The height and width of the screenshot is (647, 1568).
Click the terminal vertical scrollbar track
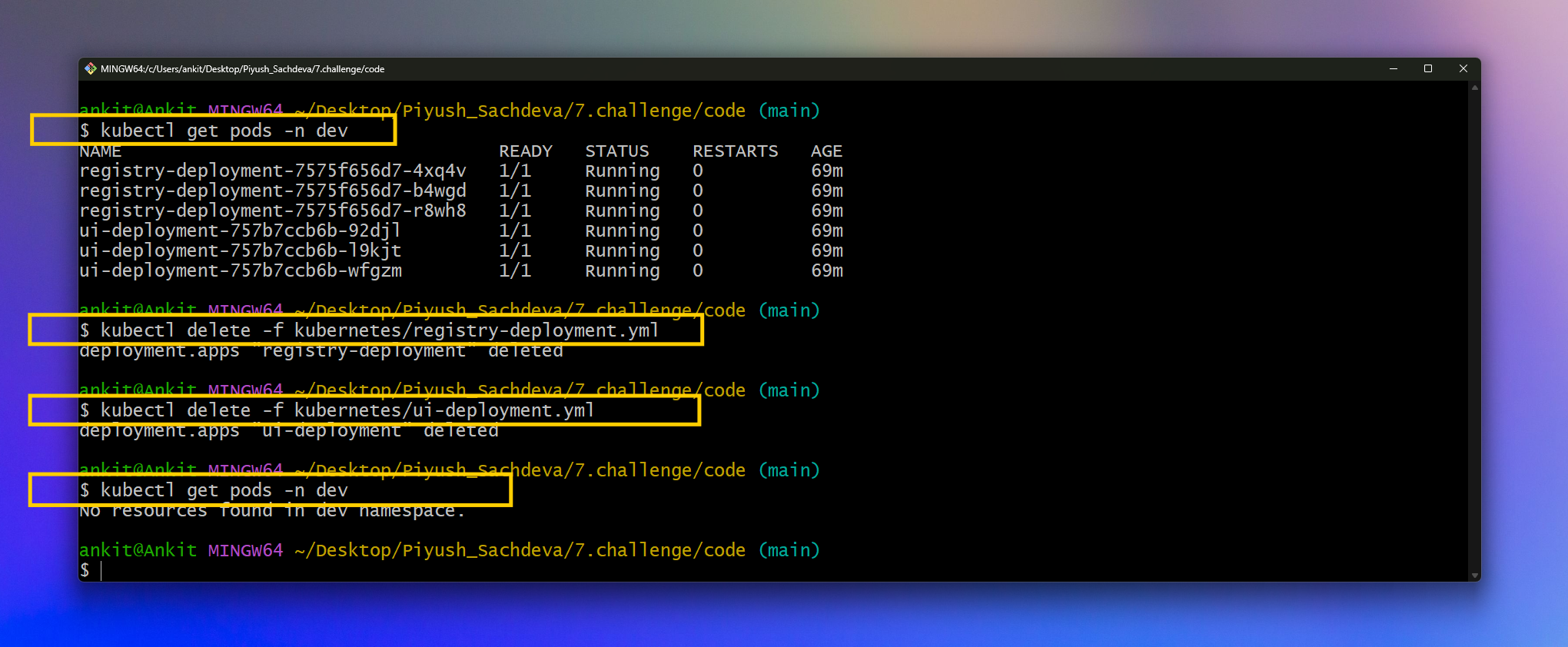pos(1474,331)
